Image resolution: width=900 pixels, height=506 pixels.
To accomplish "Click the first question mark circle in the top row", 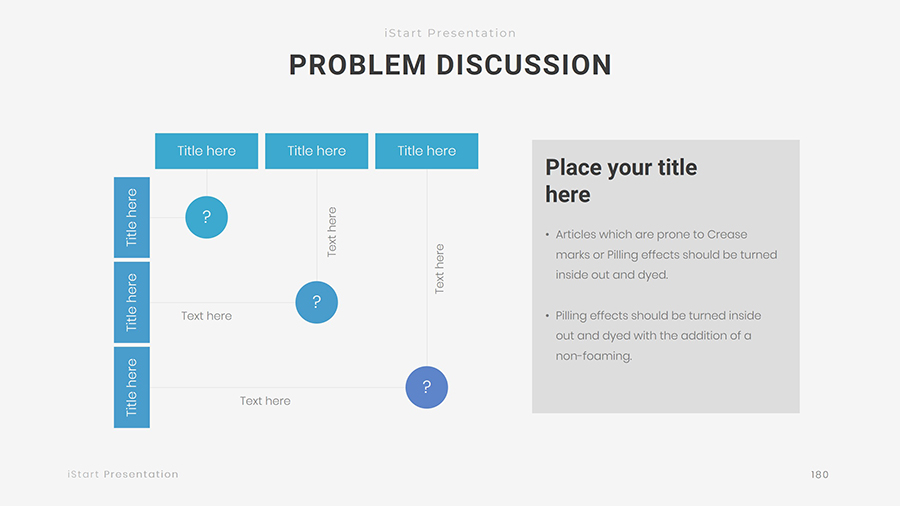I will [206, 217].
